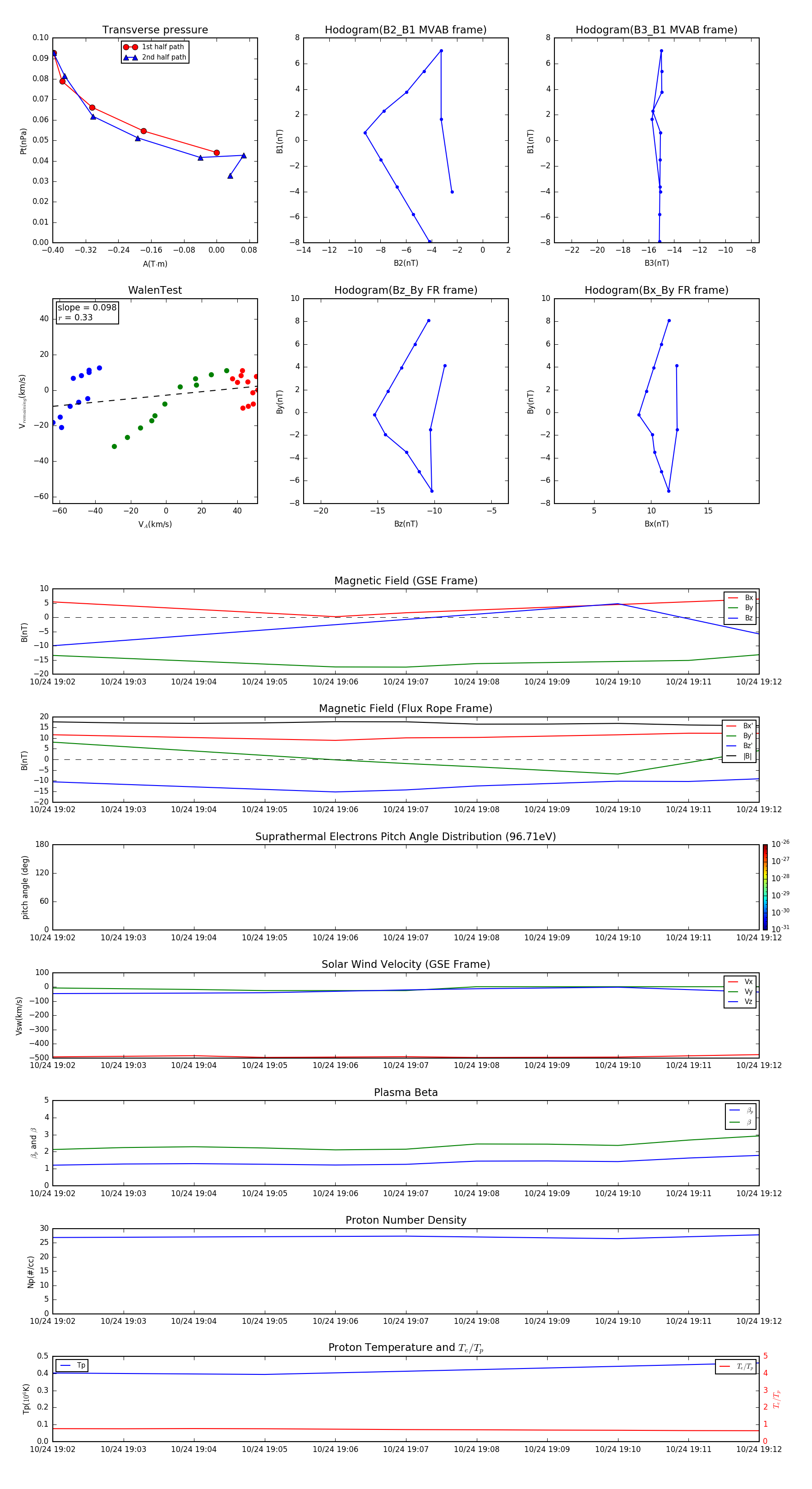Click the red 'Te/Tp' right axis label
Screen dimensions: 812x1489
point(777,1399)
